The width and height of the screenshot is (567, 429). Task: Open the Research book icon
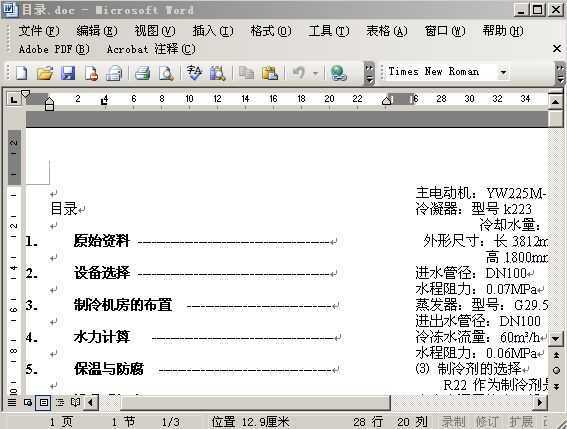coord(217,73)
